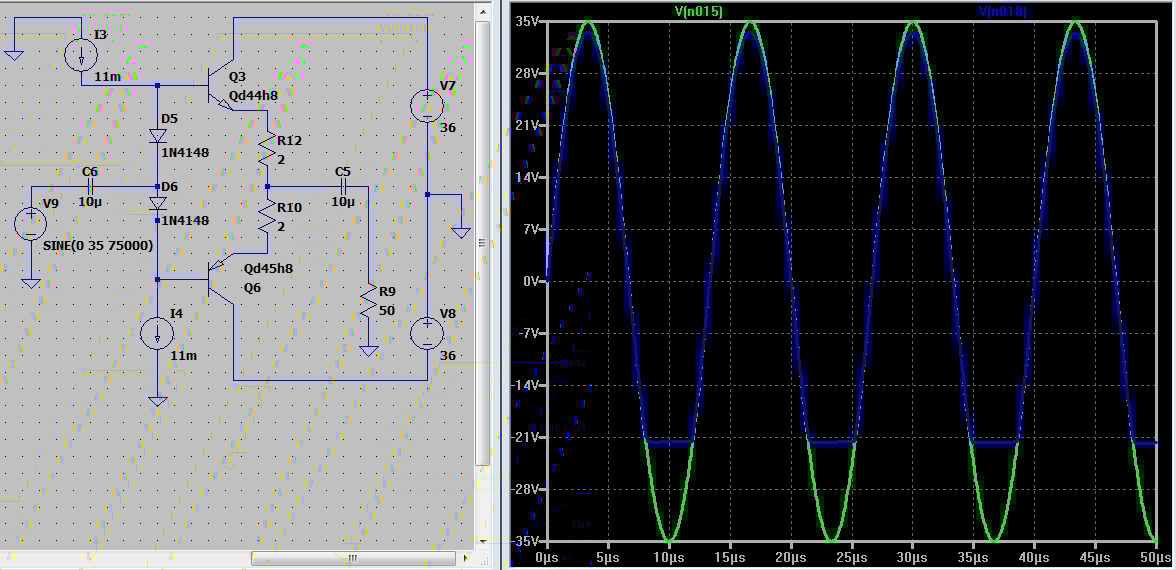Click the I4 current source symbol

(157, 333)
